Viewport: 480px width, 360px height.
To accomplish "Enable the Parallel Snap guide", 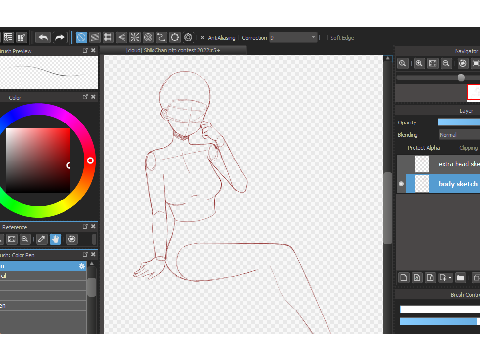I will (95, 37).
